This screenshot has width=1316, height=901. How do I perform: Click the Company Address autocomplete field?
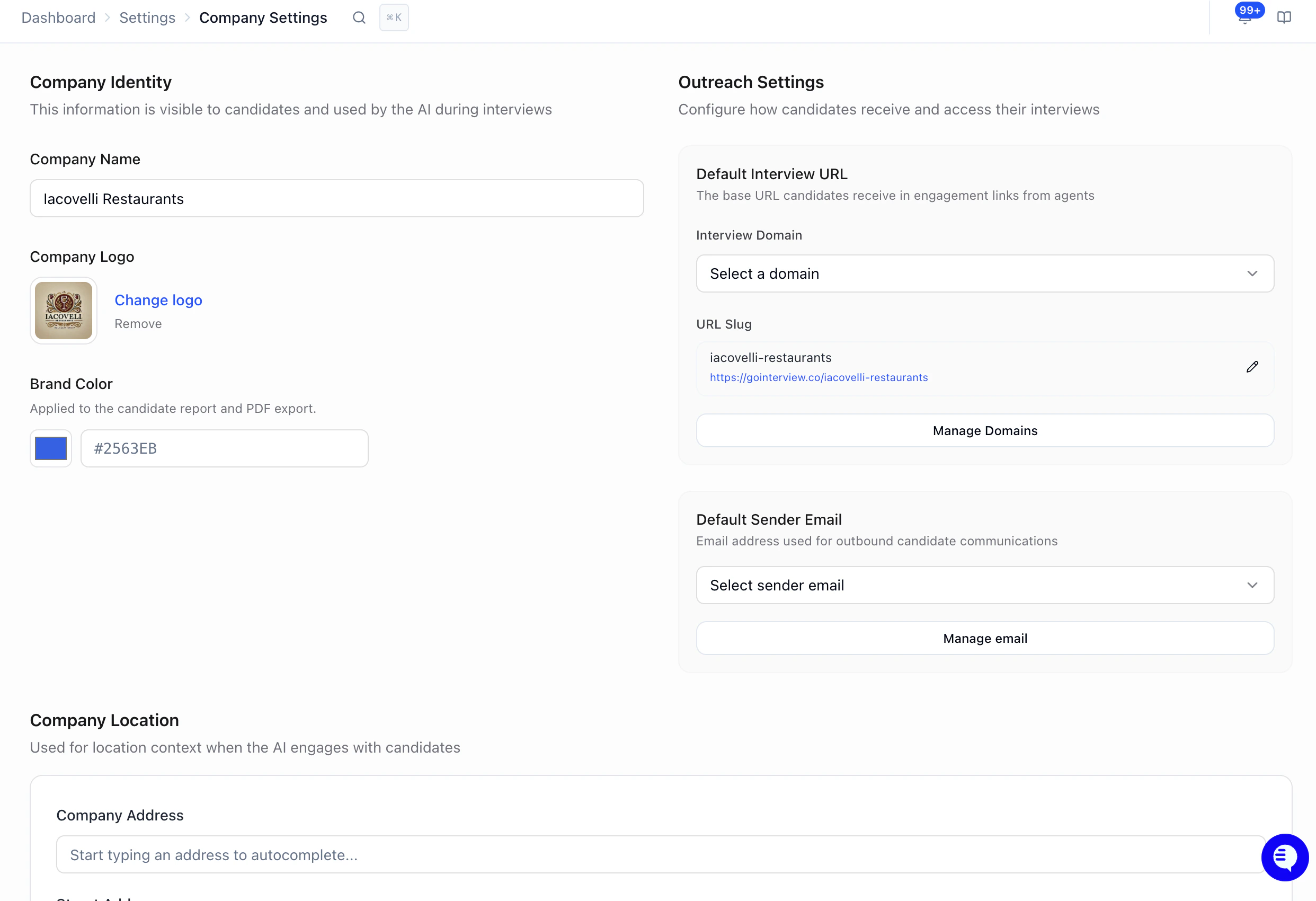coord(661,855)
